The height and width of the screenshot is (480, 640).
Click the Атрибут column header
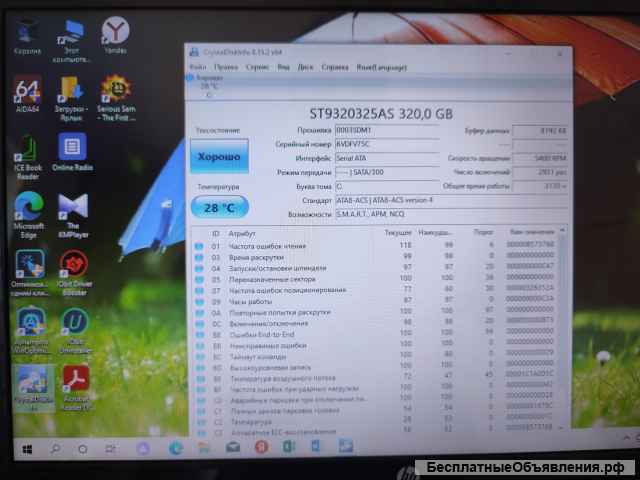point(242,233)
